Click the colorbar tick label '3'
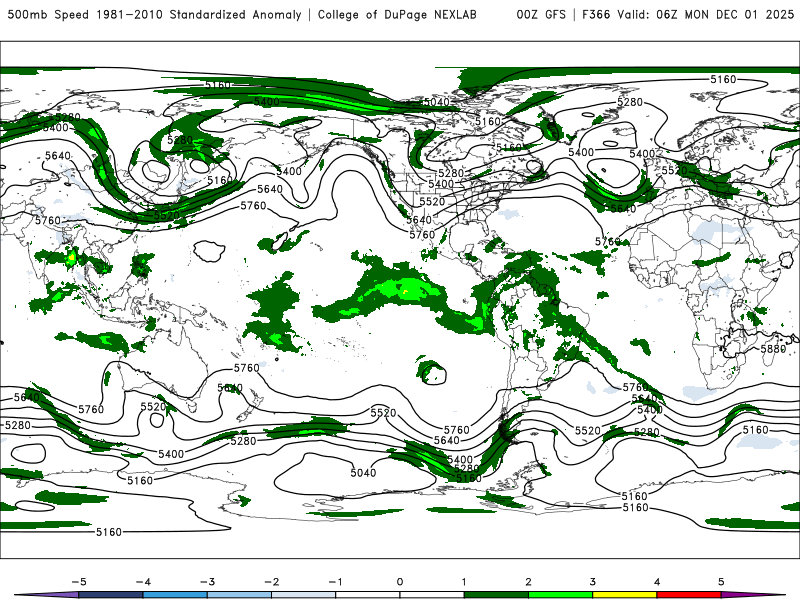800x600 pixels. point(592,582)
